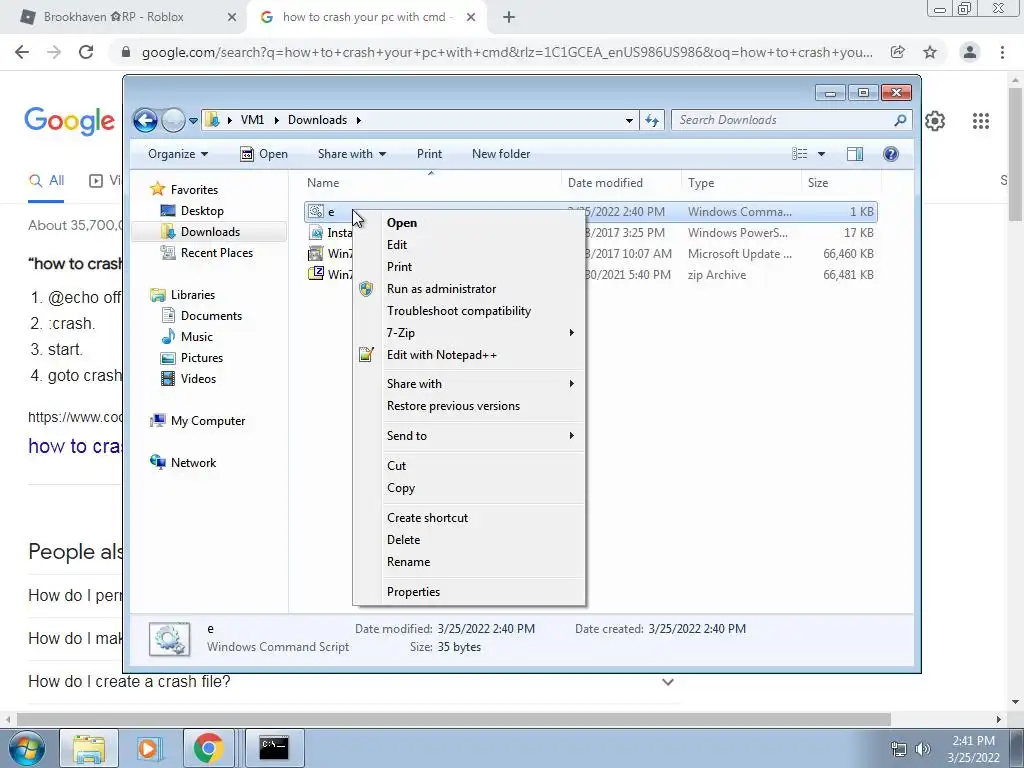Toggle the preview pane icon

pyautogui.click(x=854, y=154)
